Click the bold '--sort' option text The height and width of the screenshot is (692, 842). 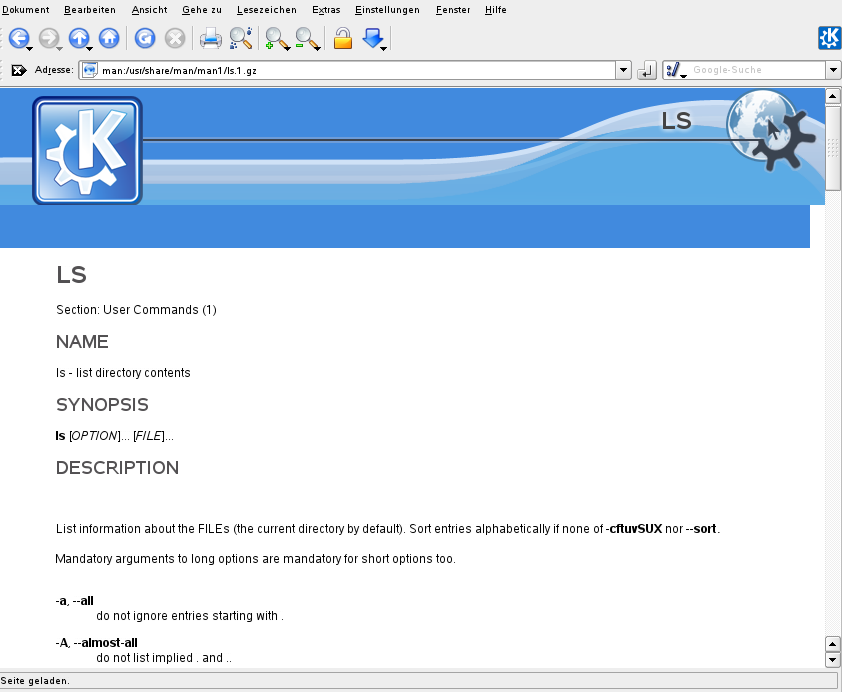click(701, 529)
